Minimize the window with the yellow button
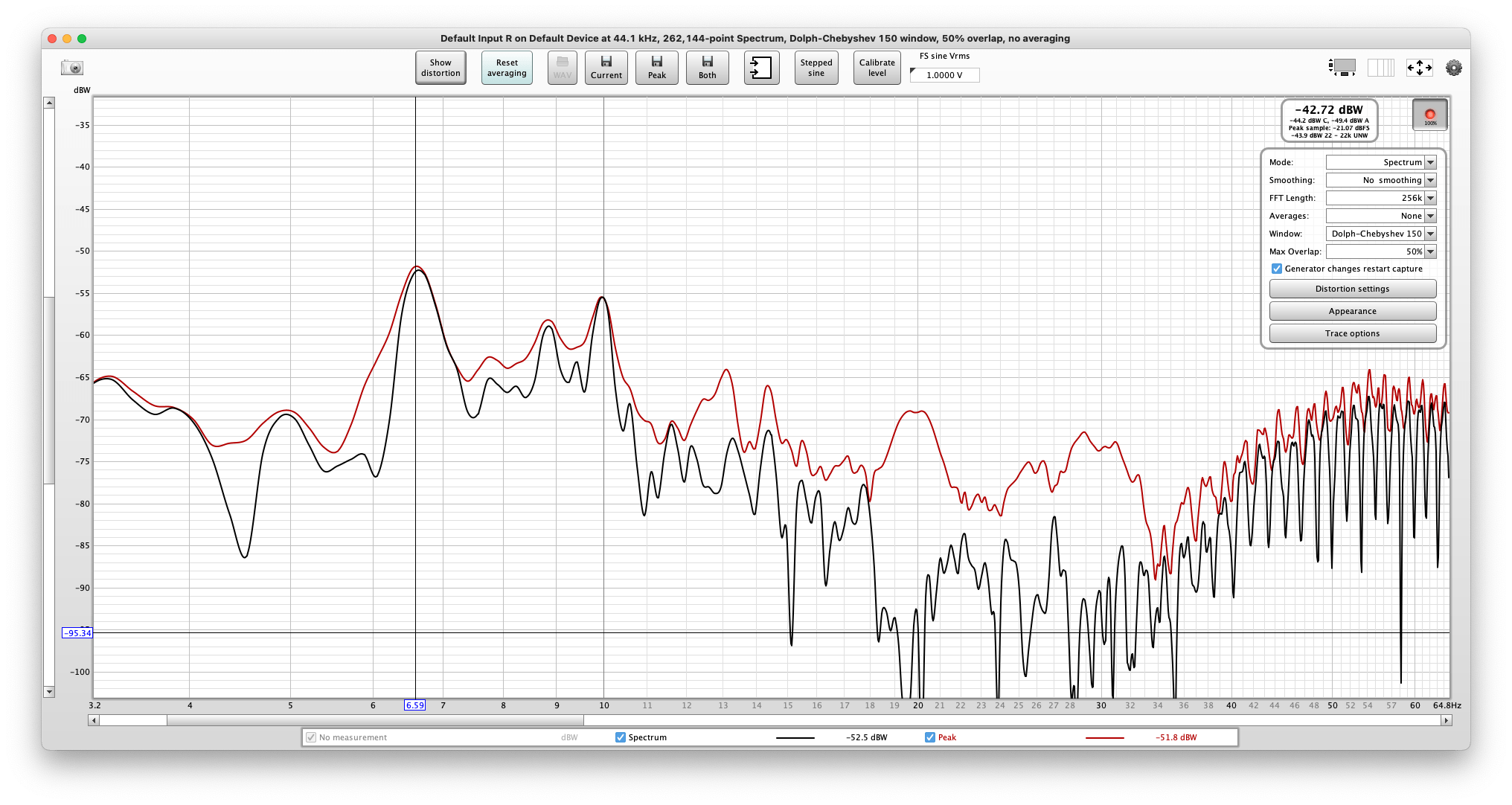1512x805 pixels. pos(67,39)
